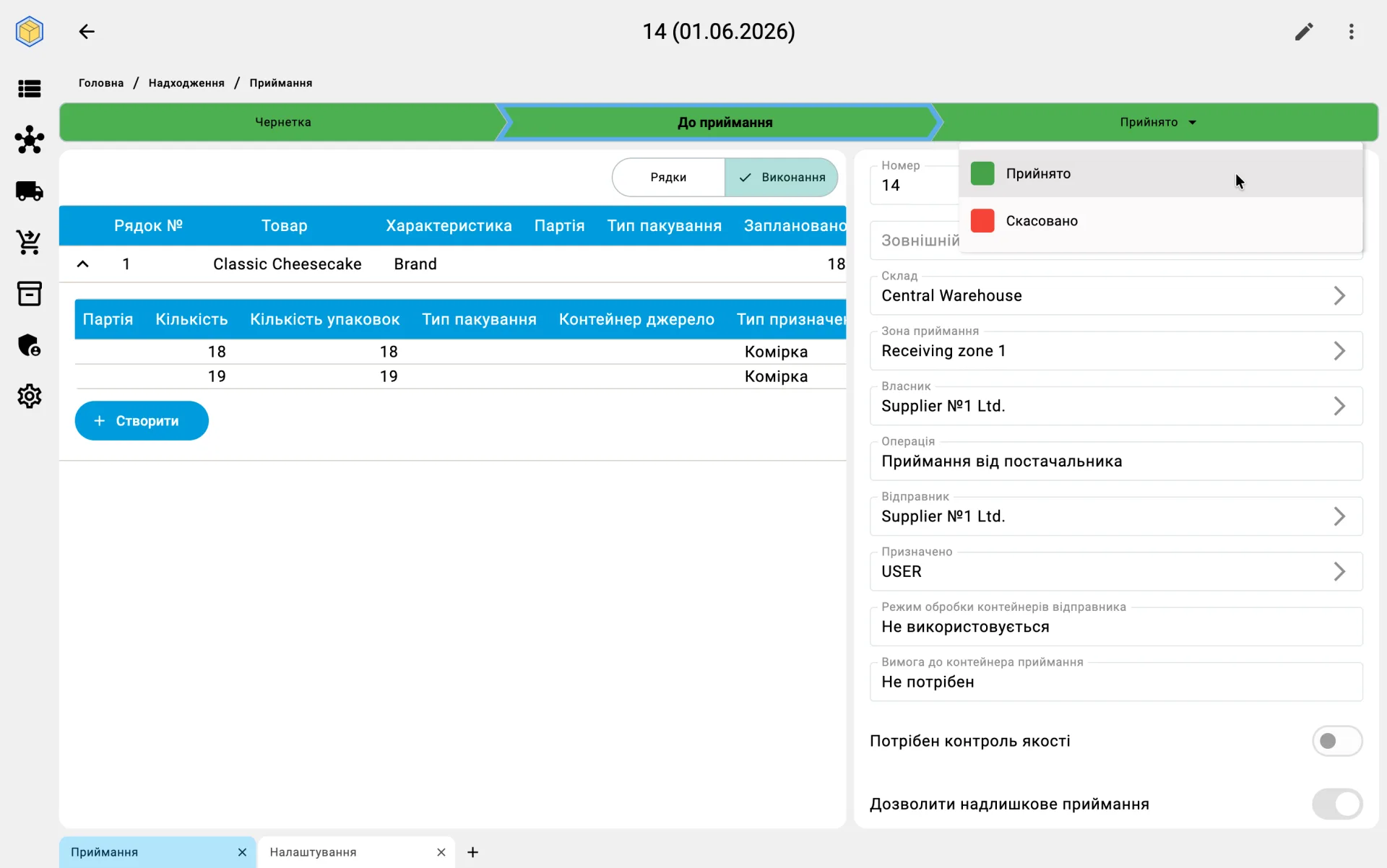Select the До приймання status stage

[x=725, y=123]
